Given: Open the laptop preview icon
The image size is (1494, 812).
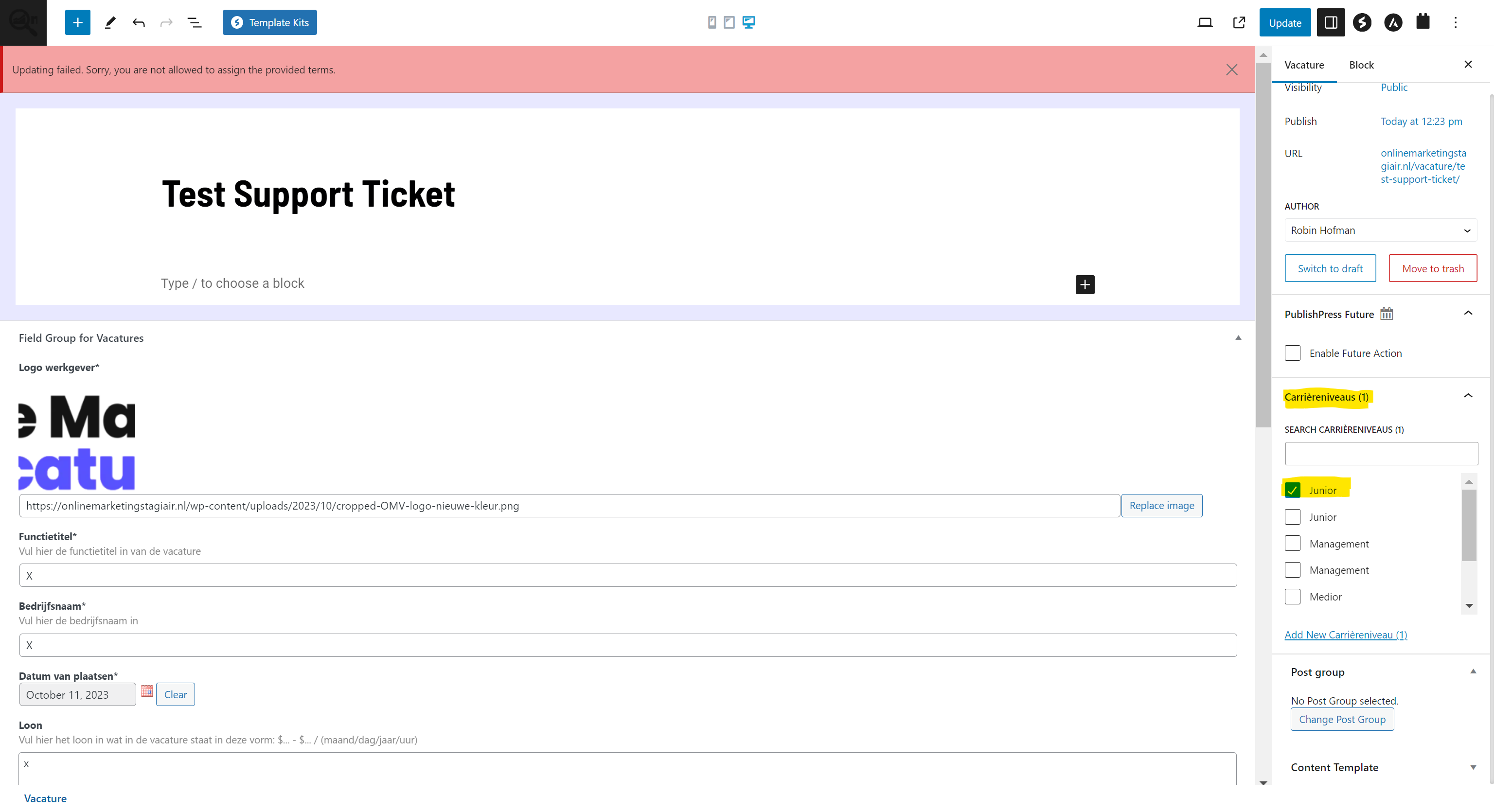Looking at the screenshot, I should 1205,23.
